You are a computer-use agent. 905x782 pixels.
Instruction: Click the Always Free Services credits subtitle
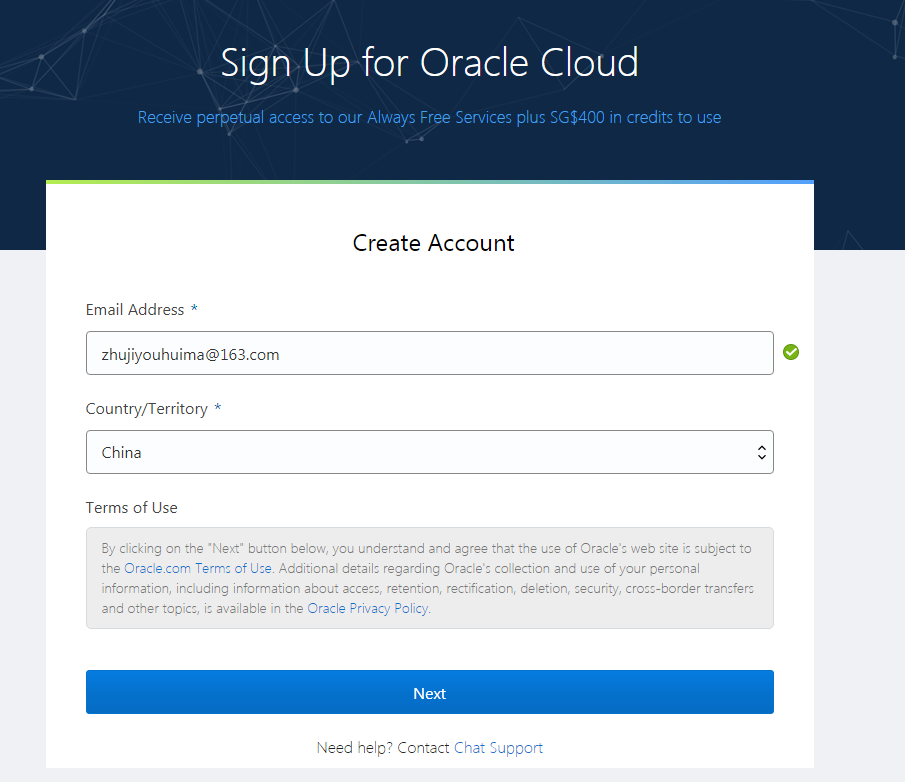(x=429, y=117)
